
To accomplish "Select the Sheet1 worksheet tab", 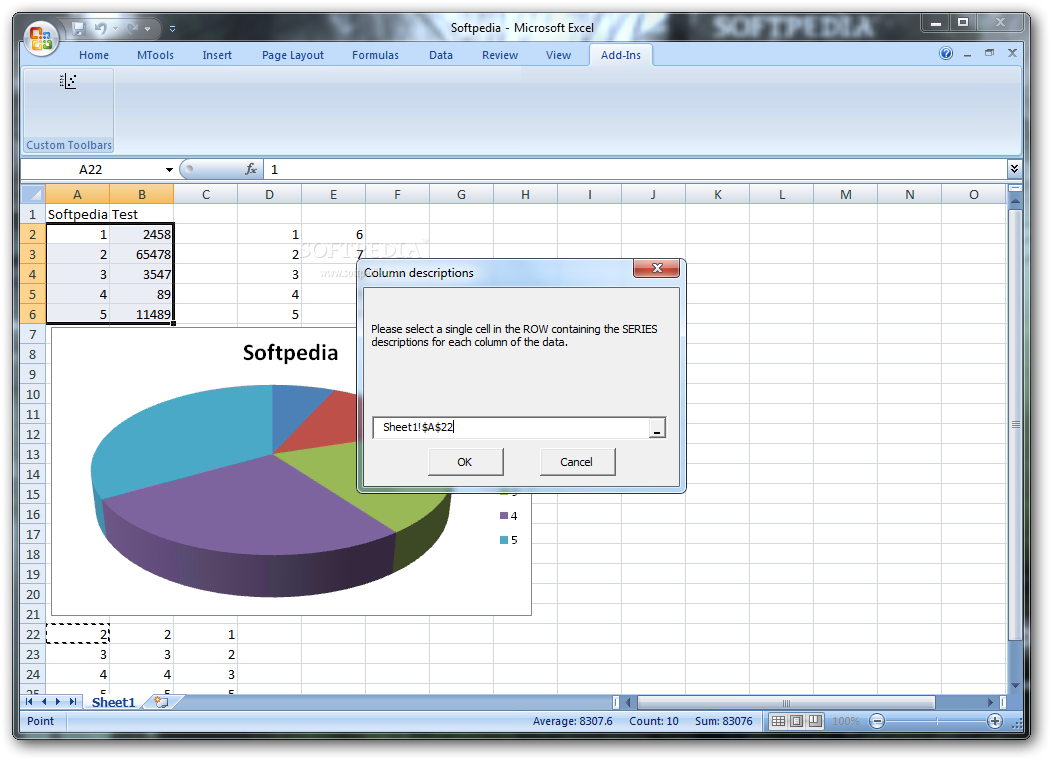I will [113, 702].
